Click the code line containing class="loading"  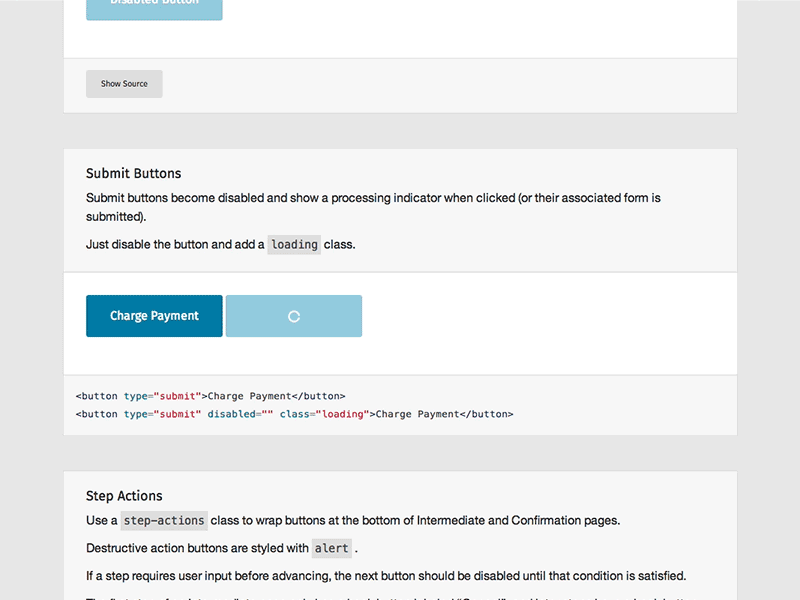[x=294, y=414]
